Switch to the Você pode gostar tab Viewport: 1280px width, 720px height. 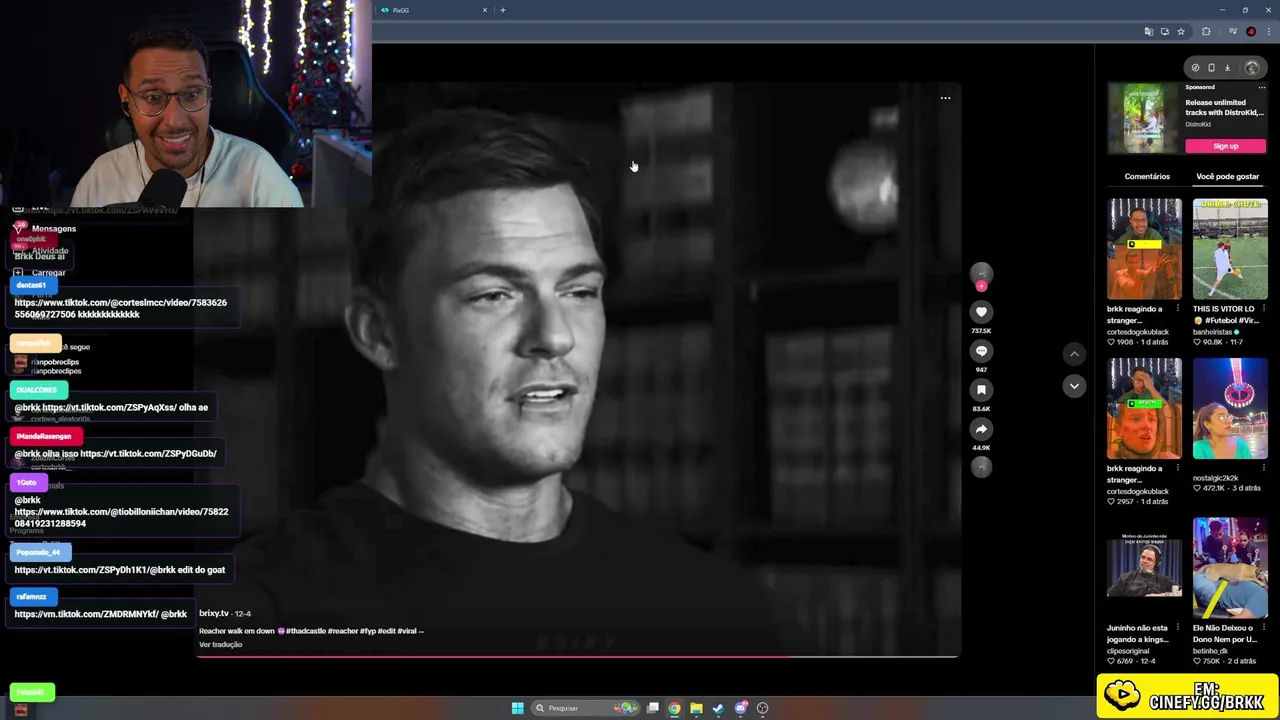tap(1227, 176)
